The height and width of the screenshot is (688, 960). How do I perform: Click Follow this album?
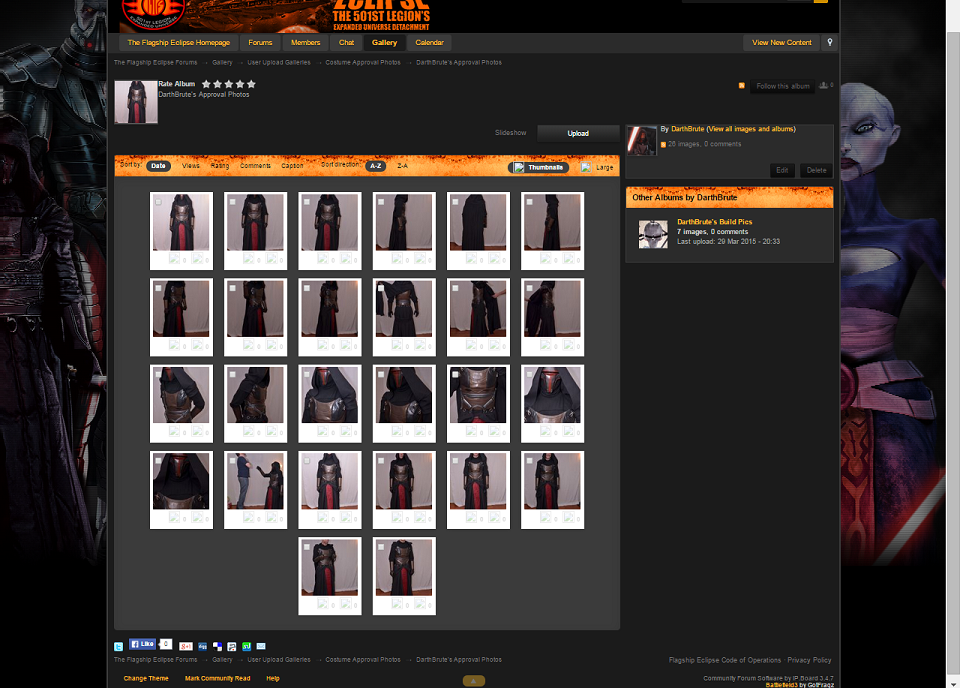click(x=782, y=86)
